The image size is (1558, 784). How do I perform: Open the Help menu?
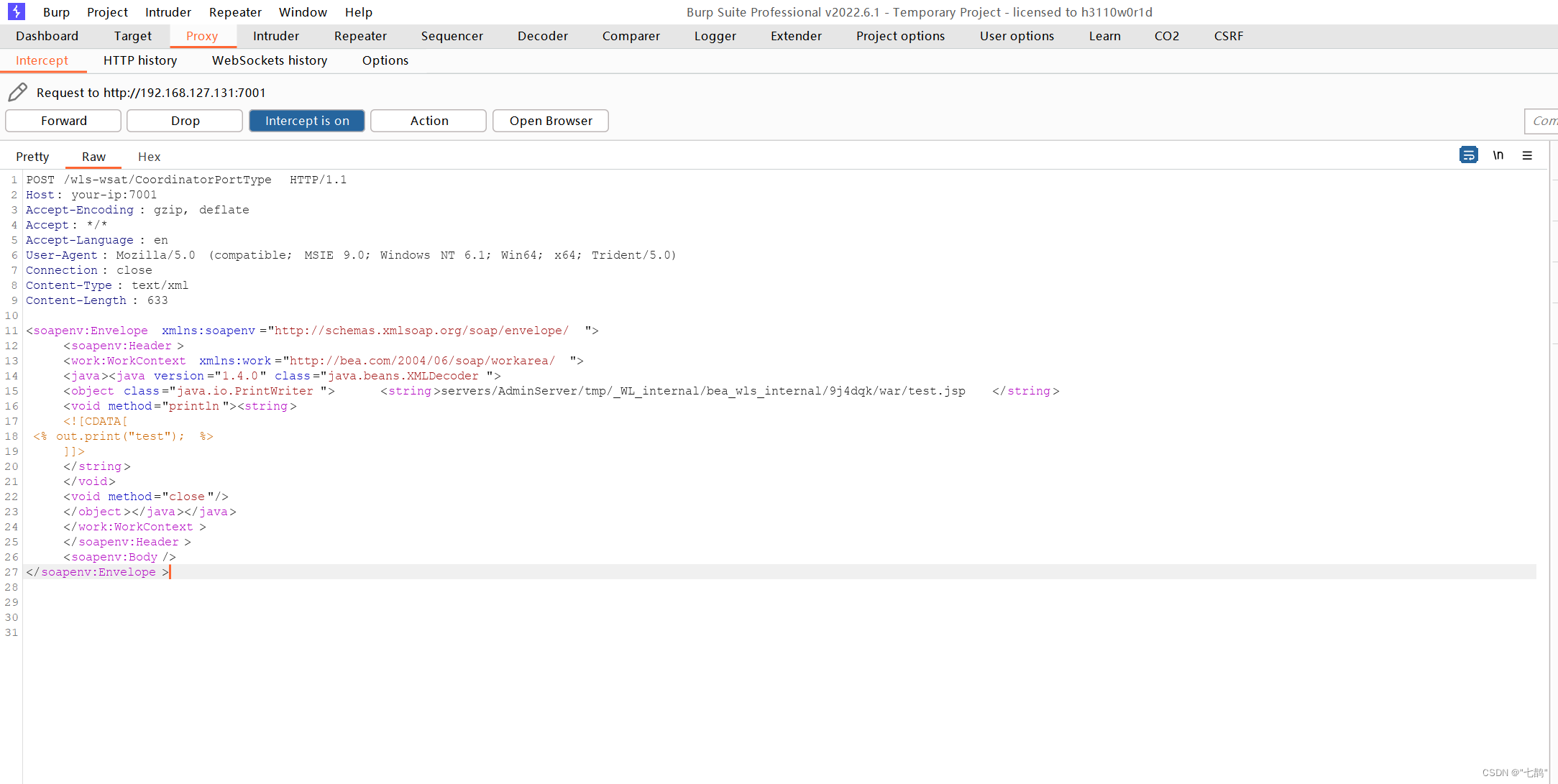[358, 12]
